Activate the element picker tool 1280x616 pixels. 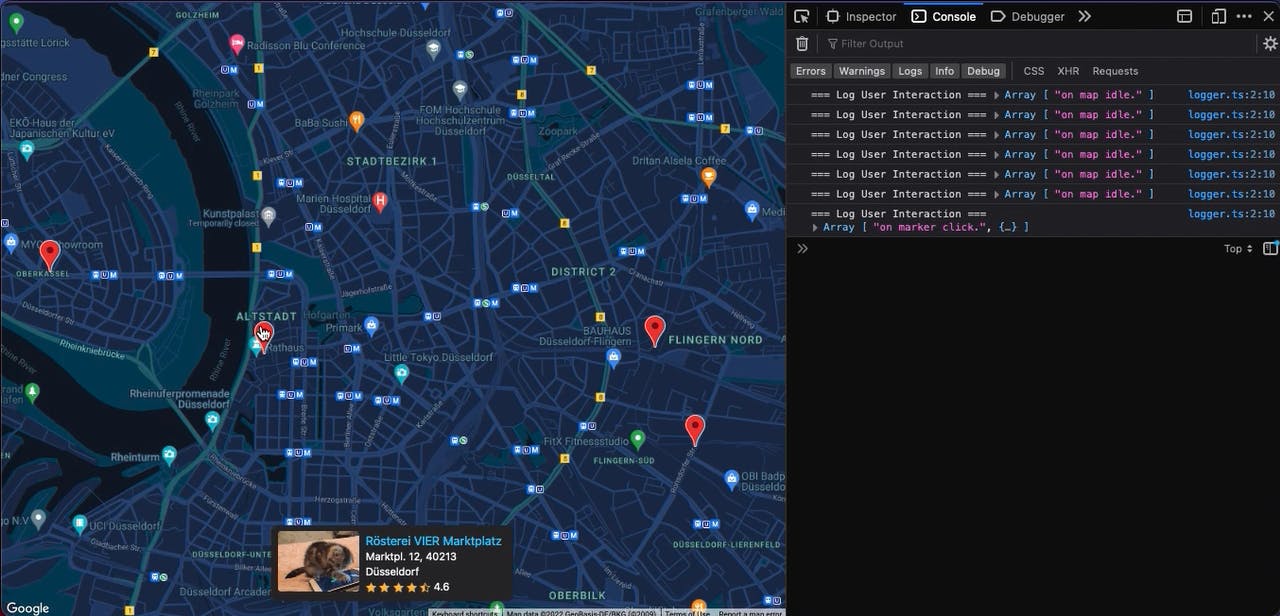pyautogui.click(x=802, y=16)
